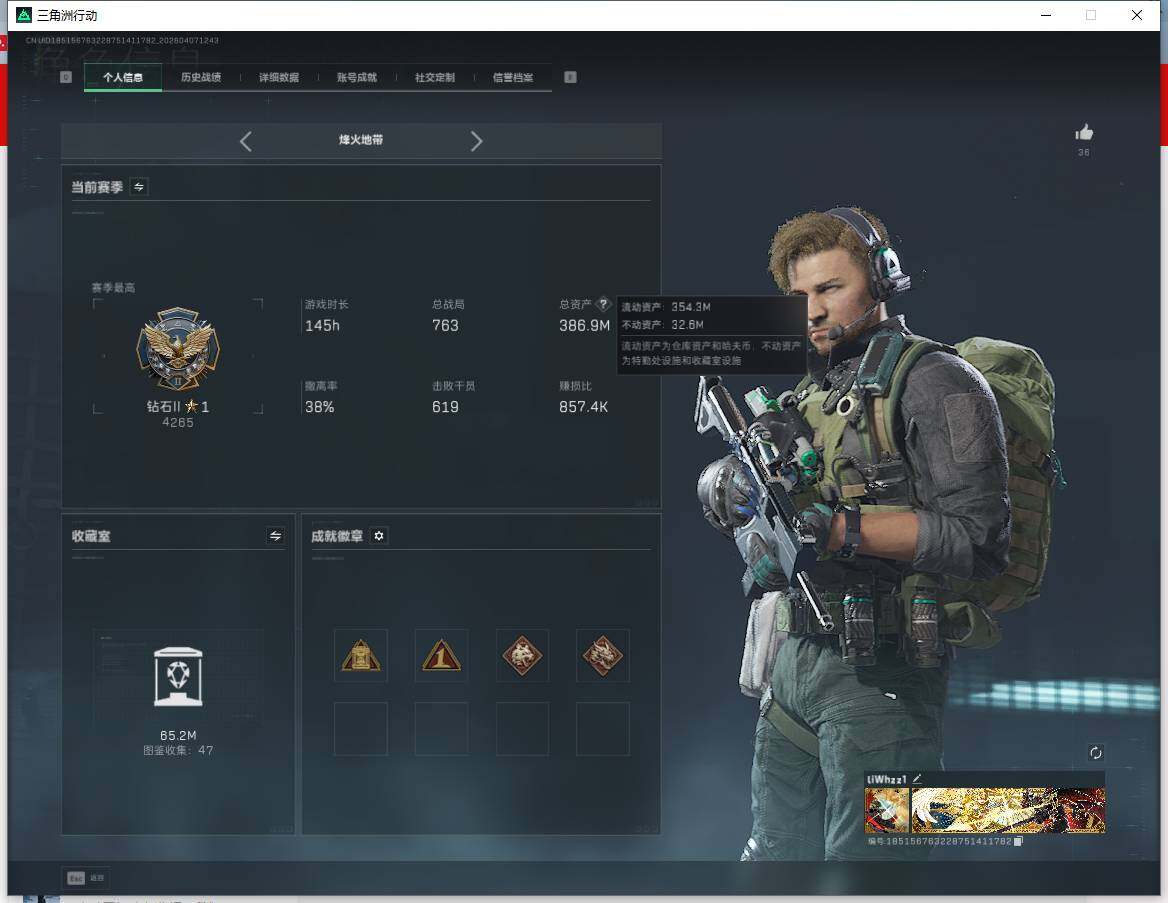Click the 收藏室 display case icon
1168x903 pixels.
click(x=178, y=677)
